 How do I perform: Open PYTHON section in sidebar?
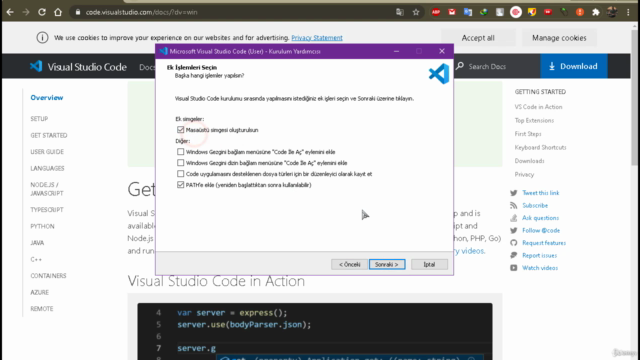42,227
